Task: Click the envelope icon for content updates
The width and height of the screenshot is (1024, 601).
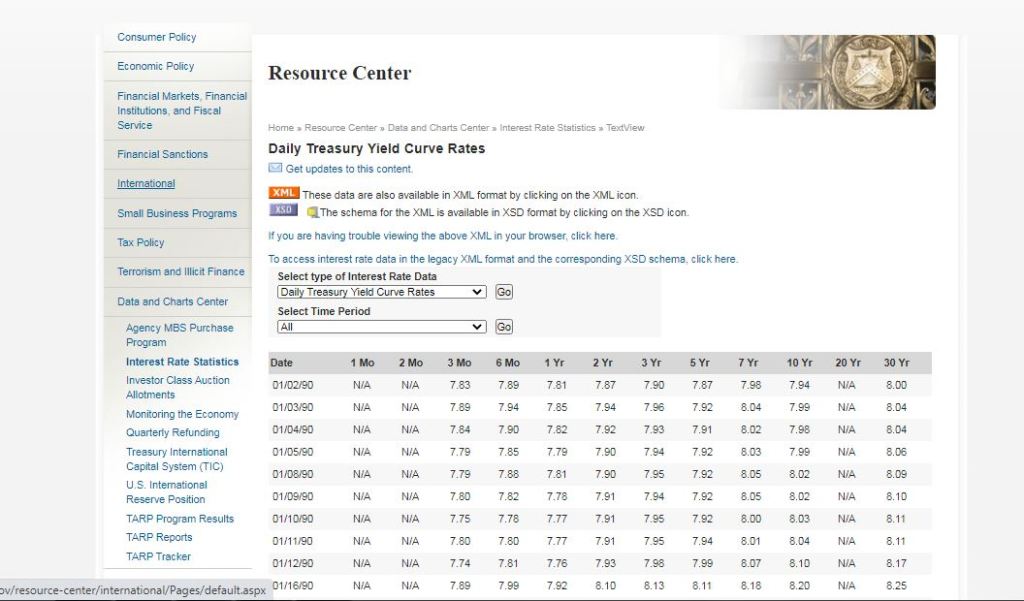Action: (275, 168)
